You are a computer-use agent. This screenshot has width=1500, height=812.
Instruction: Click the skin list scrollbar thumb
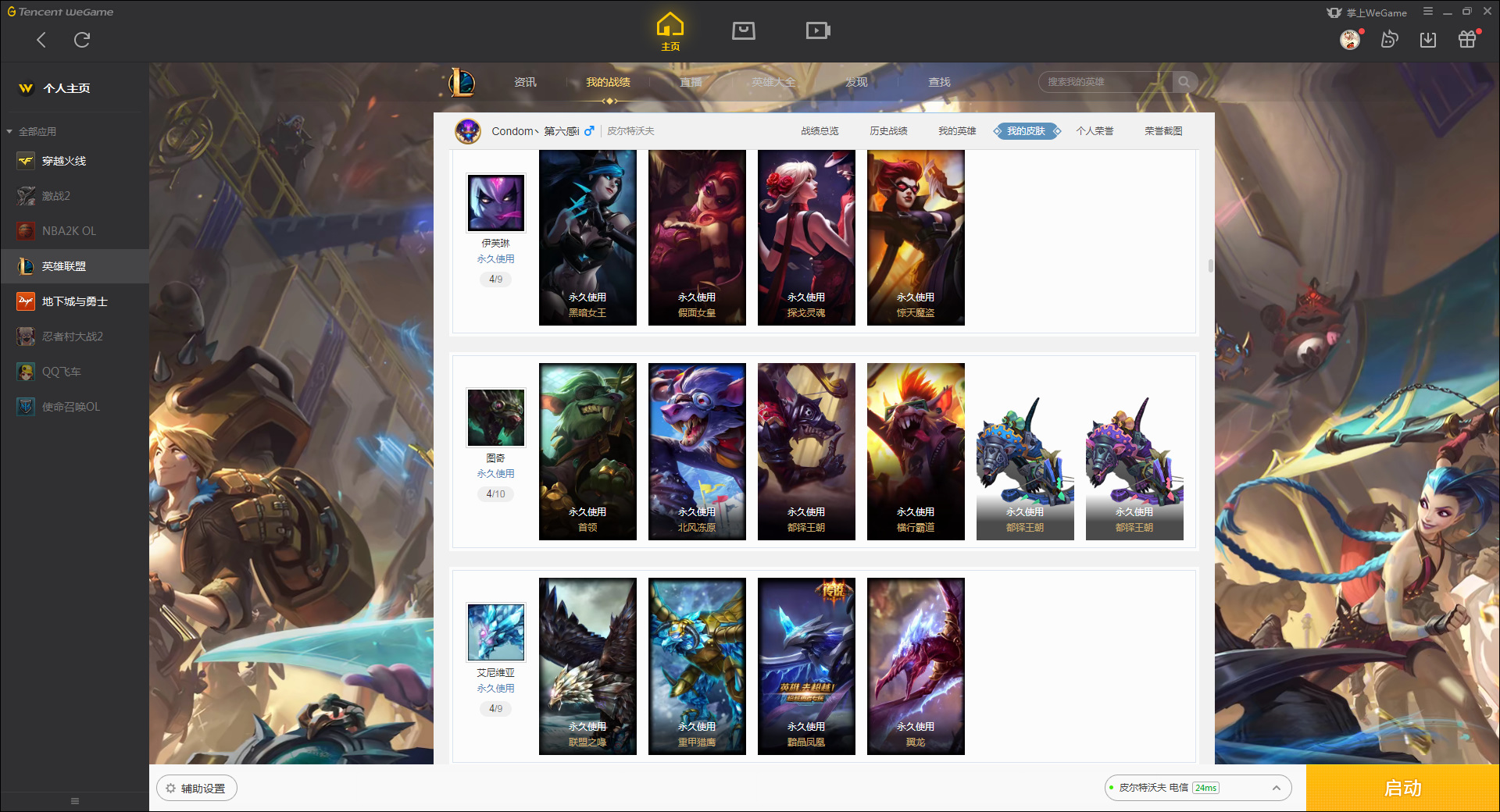coord(1210,265)
